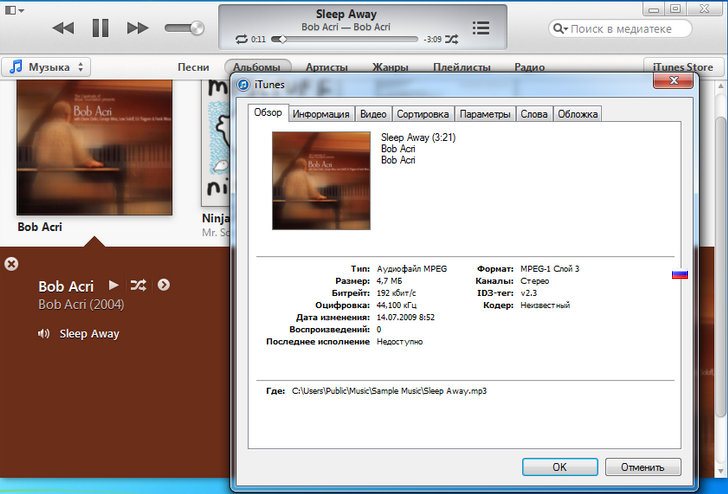Skip to the next track

tap(137, 28)
